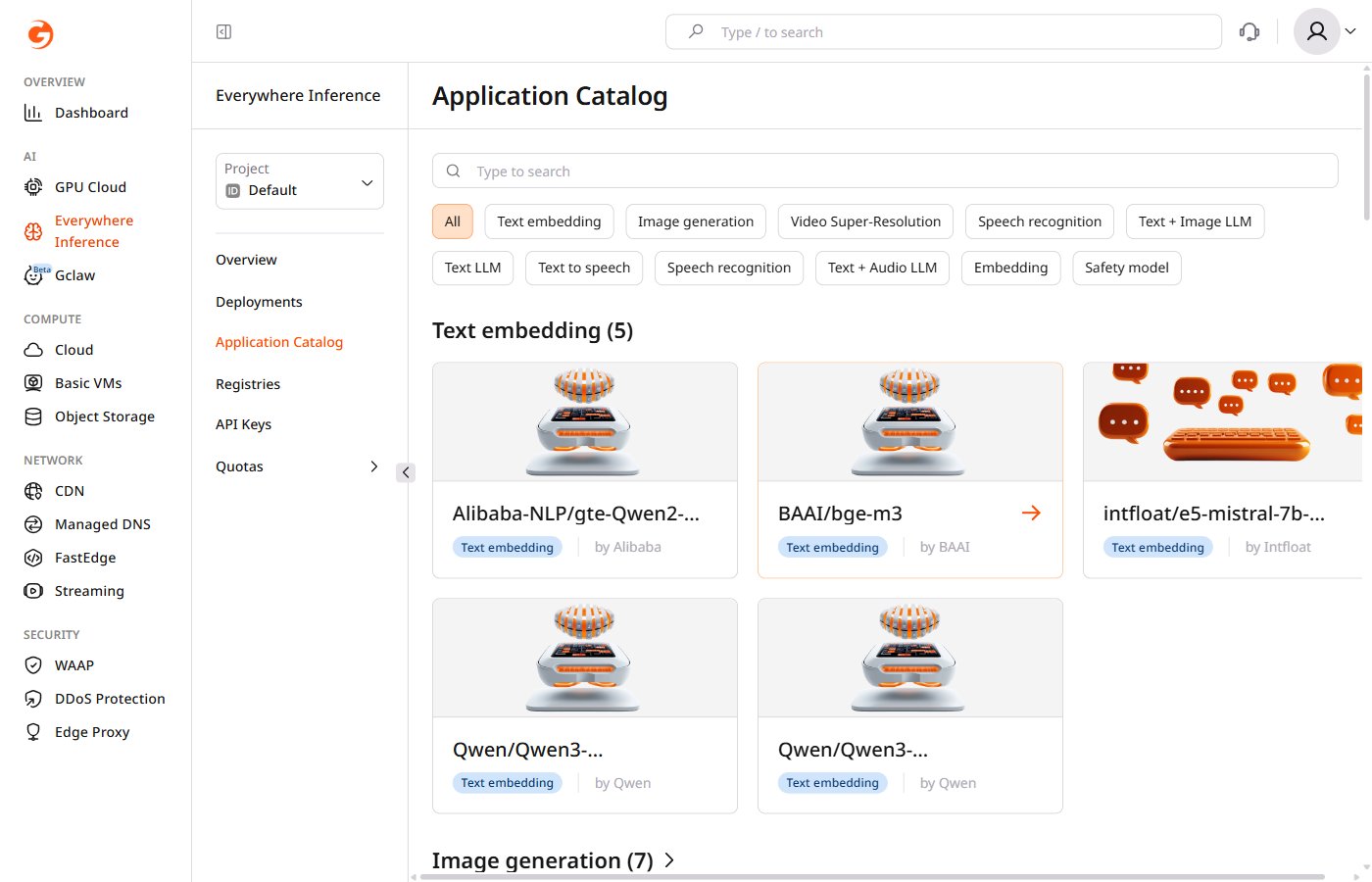Toggle the sidebar collapse icon in the header
Screen dimensions: 1372x882
[223, 32]
